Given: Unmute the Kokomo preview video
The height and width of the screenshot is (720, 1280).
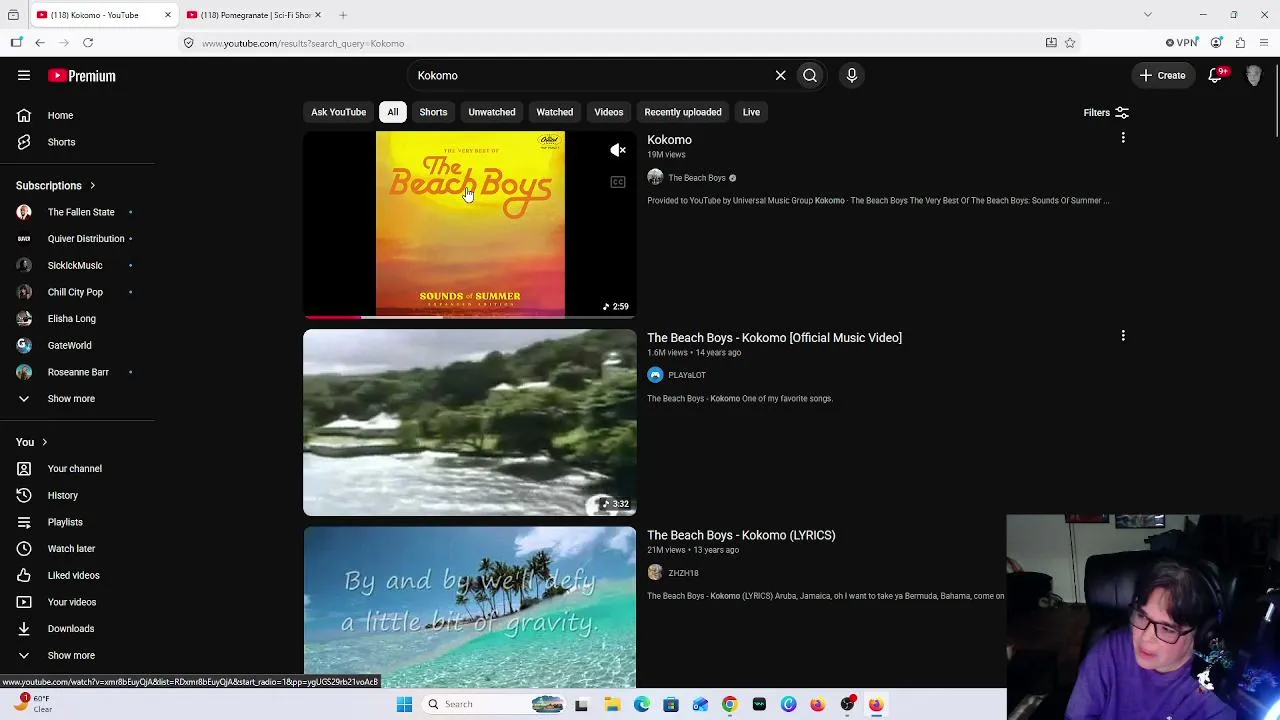Looking at the screenshot, I should click(618, 150).
